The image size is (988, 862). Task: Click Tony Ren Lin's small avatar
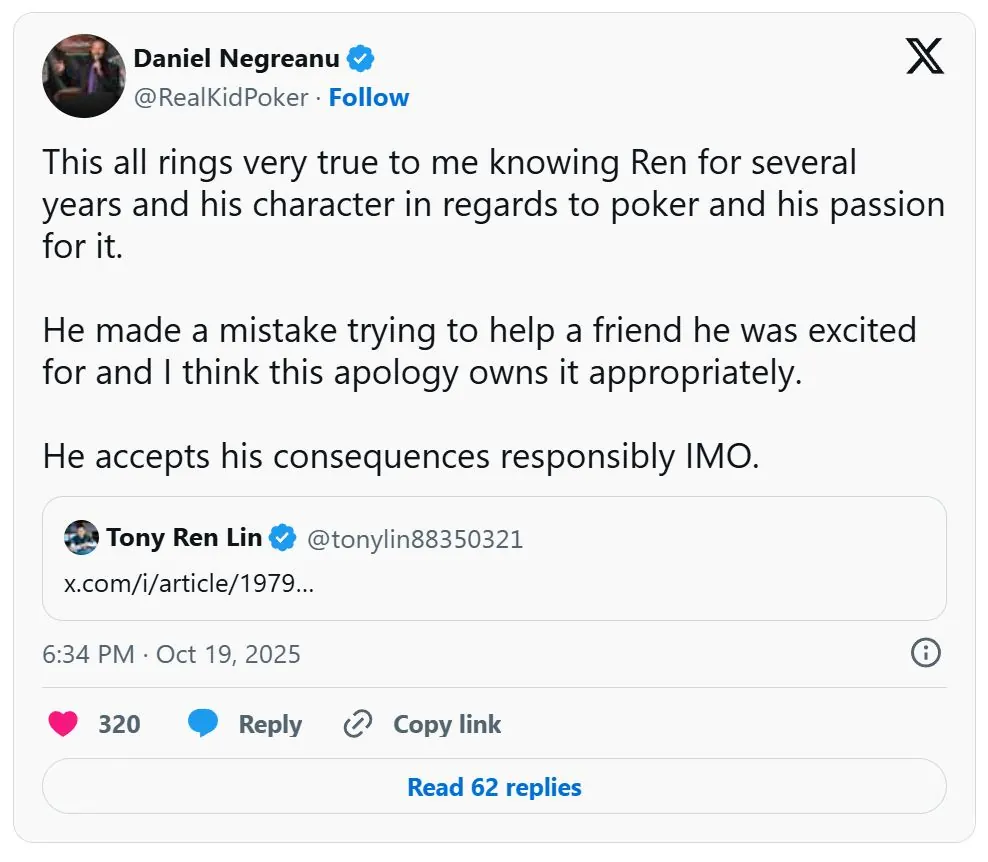81,538
